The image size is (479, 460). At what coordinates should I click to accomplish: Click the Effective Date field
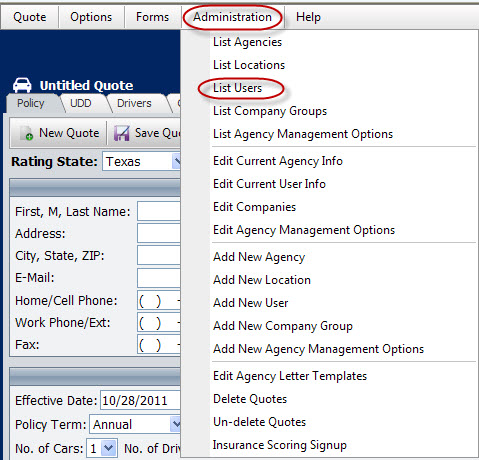[x=140, y=400]
